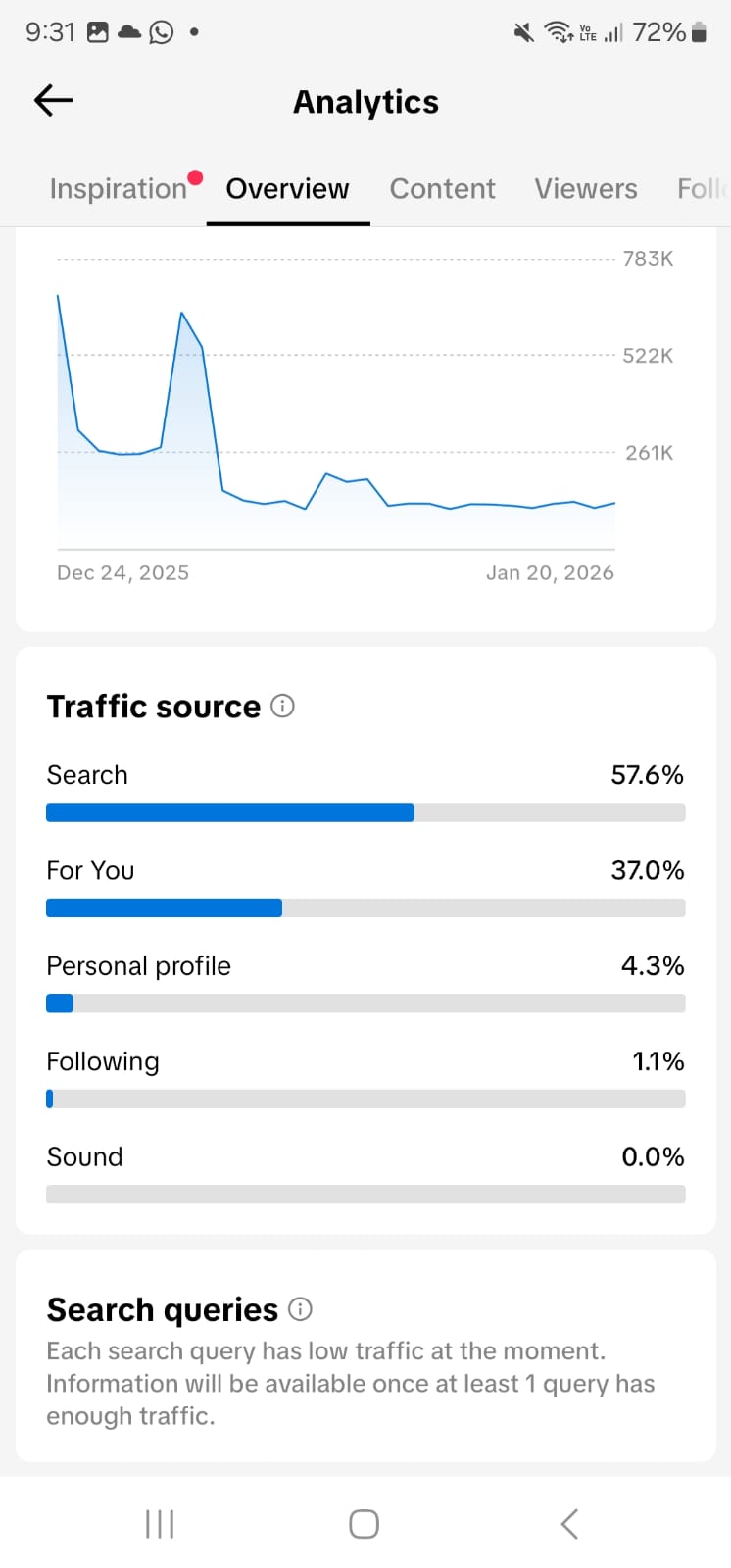The width and height of the screenshot is (731, 1568).
Task: Tap the peak point on the views chart
Action: pos(59,295)
